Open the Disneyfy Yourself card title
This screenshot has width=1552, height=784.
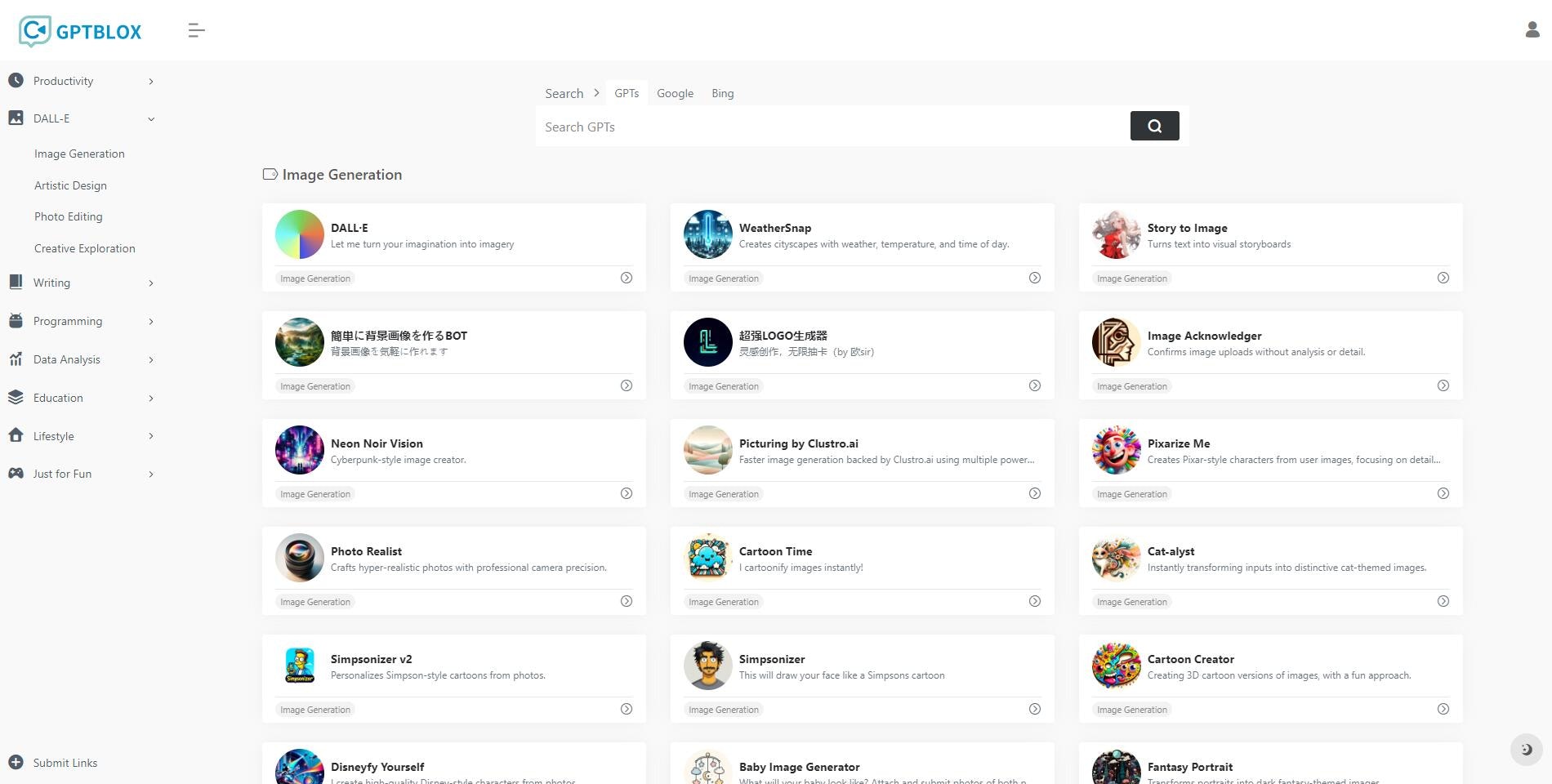point(377,767)
